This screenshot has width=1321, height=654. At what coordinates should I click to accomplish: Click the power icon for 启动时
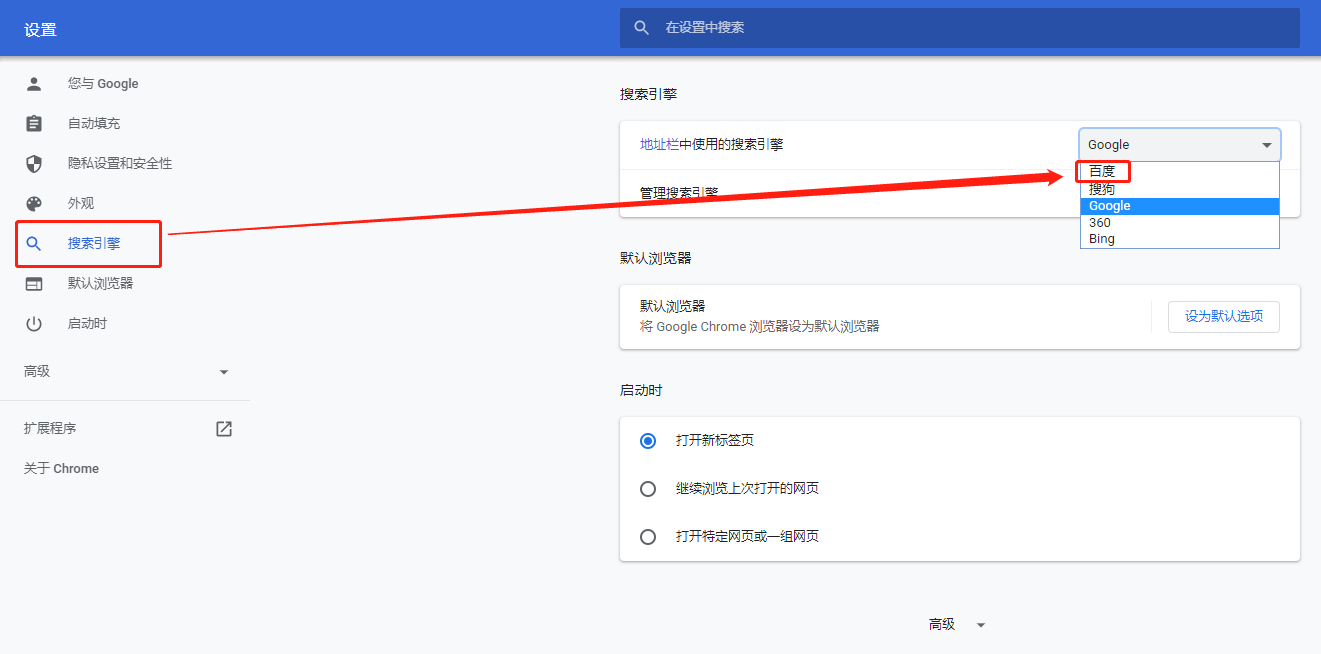coord(34,324)
